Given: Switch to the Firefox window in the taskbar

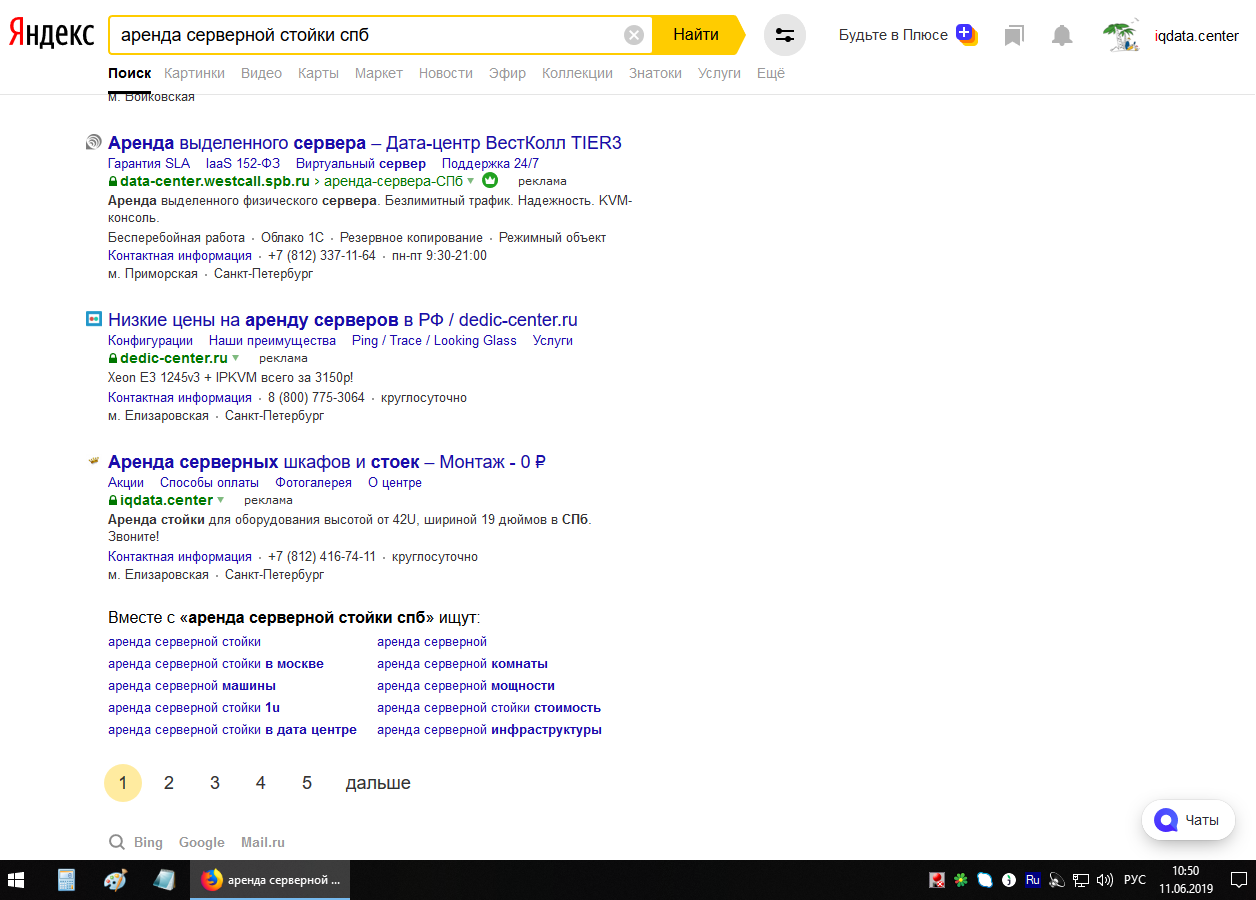Looking at the screenshot, I should [270, 880].
